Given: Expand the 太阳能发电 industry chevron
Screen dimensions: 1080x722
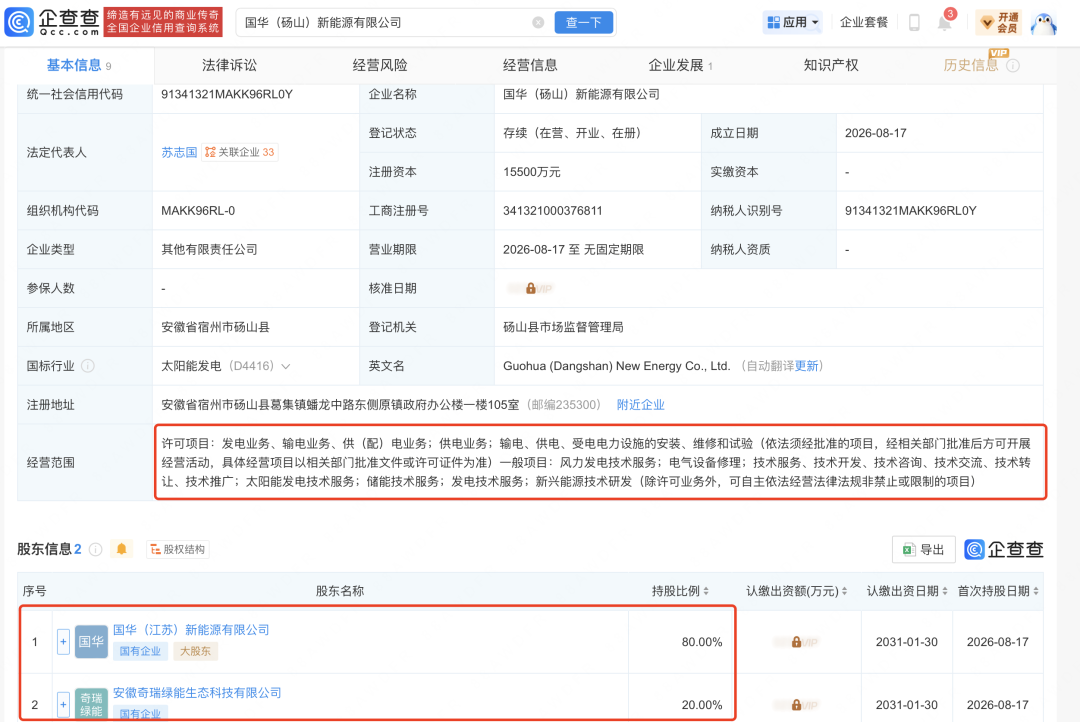Looking at the screenshot, I should click(x=286, y=367).
